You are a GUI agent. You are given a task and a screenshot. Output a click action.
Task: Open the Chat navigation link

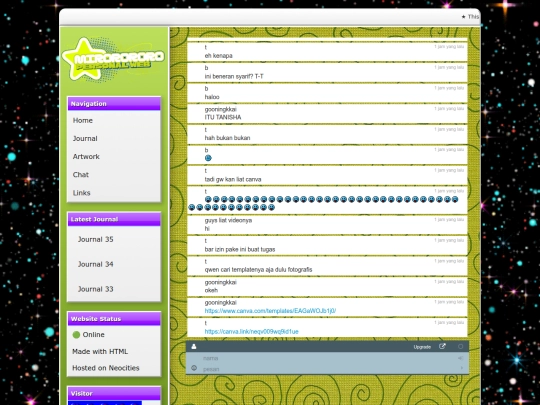coord(81,175)
